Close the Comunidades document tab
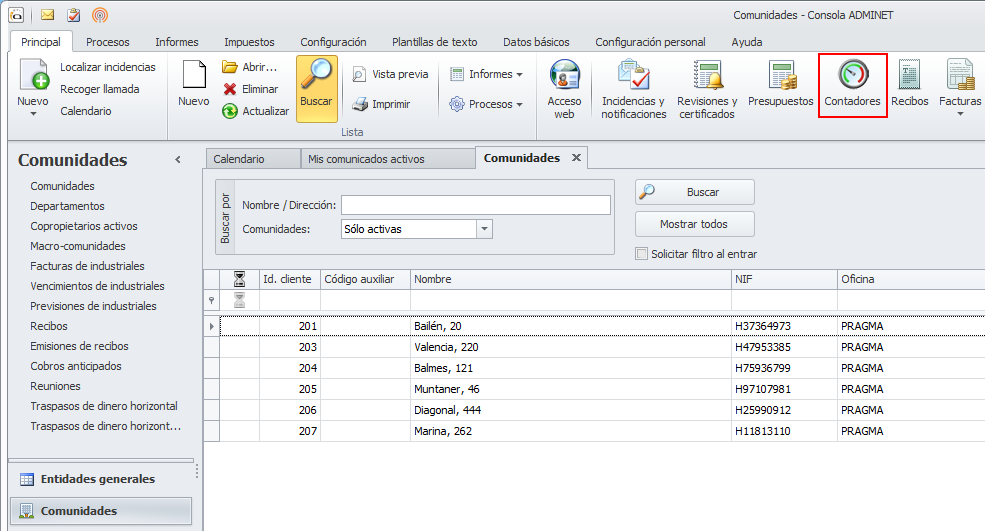985x531 pixels. coord(576,158)
